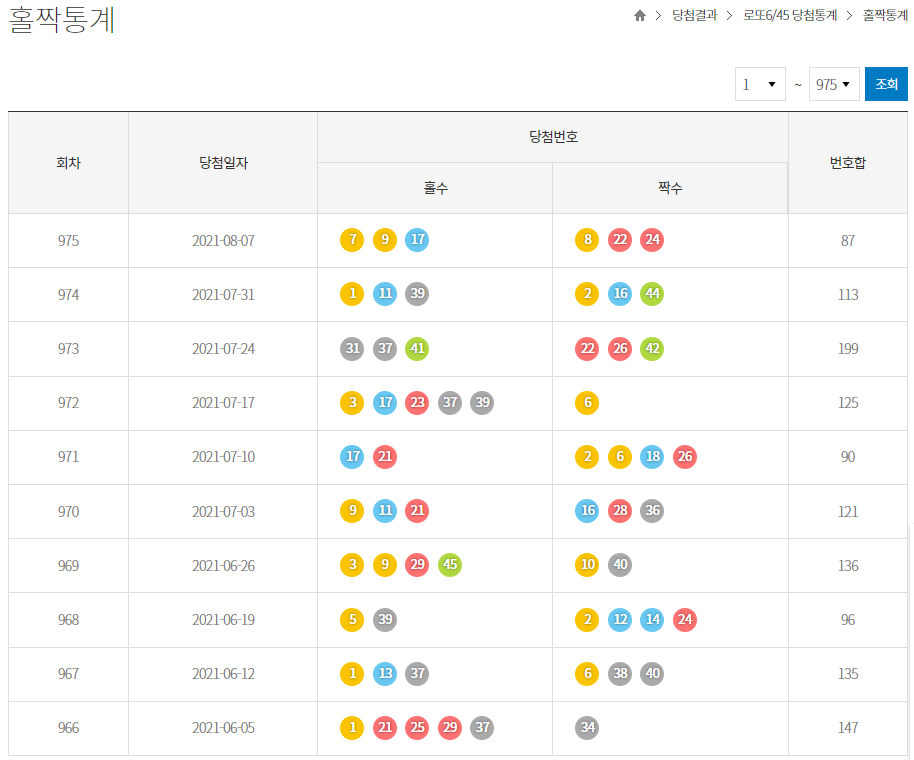Select round number 973 cell
The width and height of the screenshot is (914, 760).
coord(68,349)
